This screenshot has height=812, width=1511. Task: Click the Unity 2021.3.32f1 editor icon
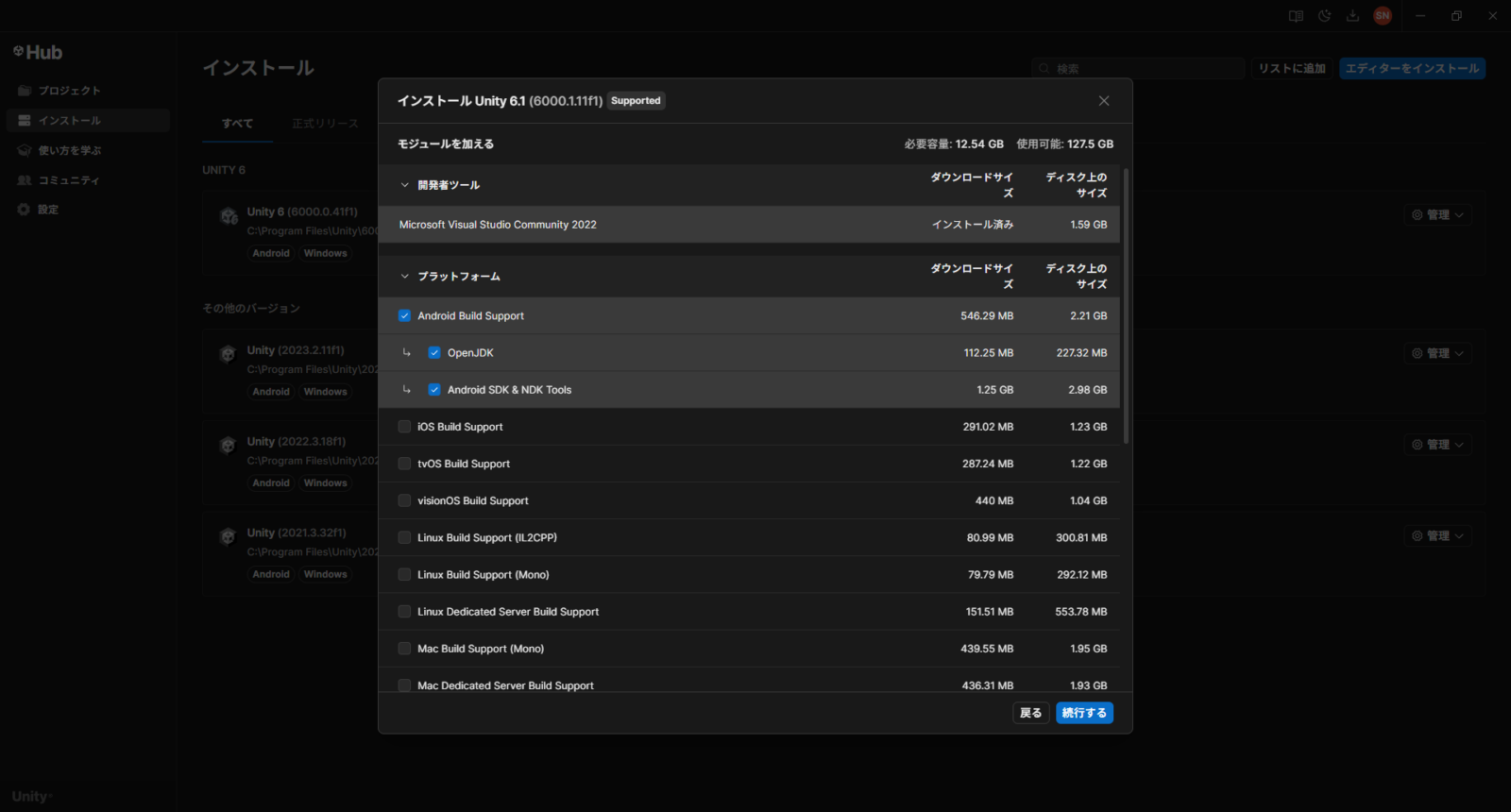coord(228,537)
